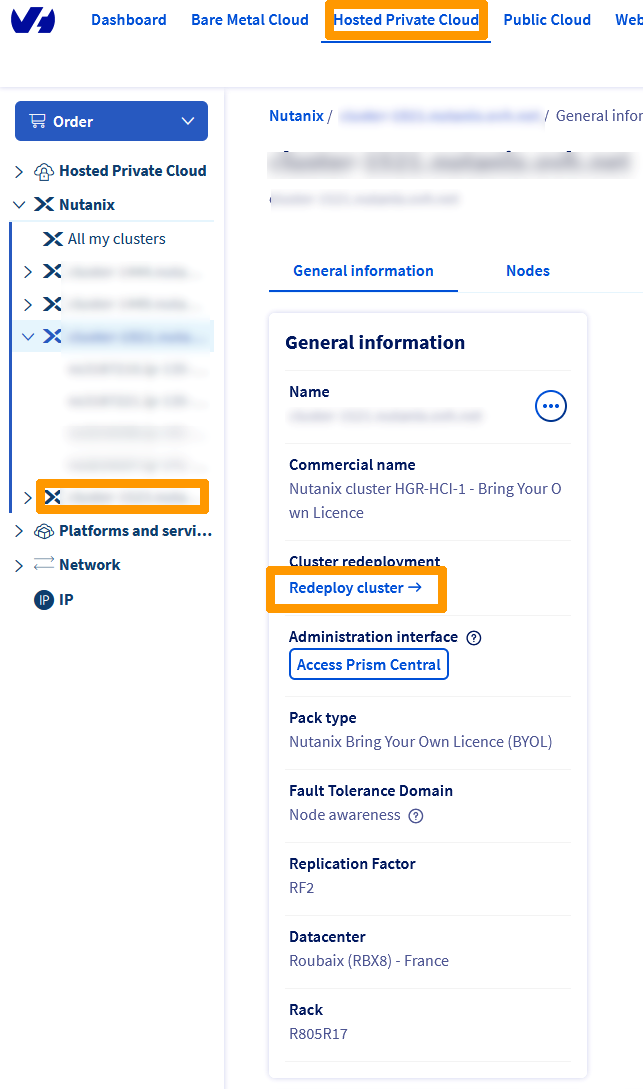Viewport: 643px width, 1089px height.
Task: Click the help icon next to Administration interface
Action: click(473, 637)
